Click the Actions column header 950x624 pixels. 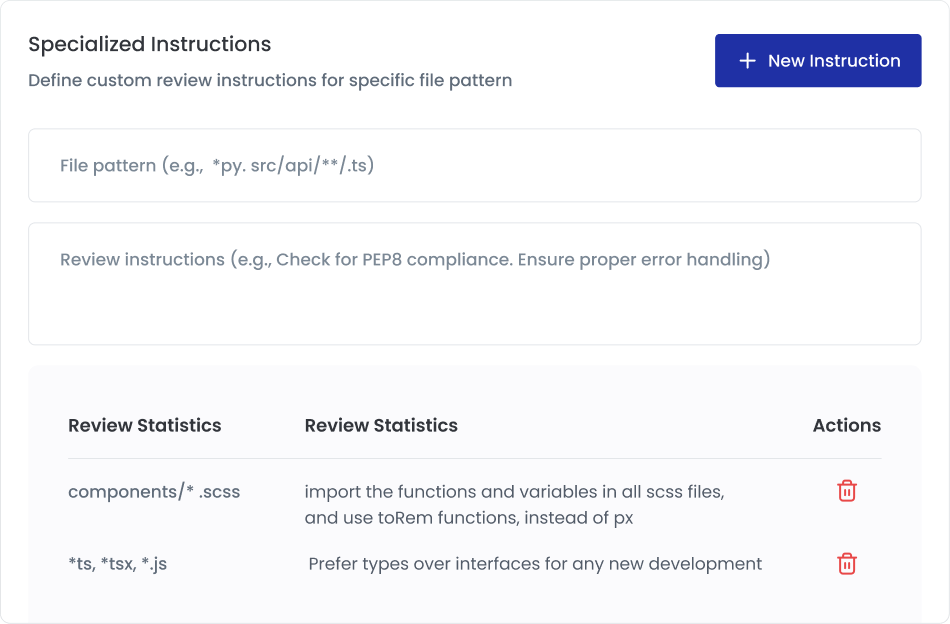click(846, 425)
